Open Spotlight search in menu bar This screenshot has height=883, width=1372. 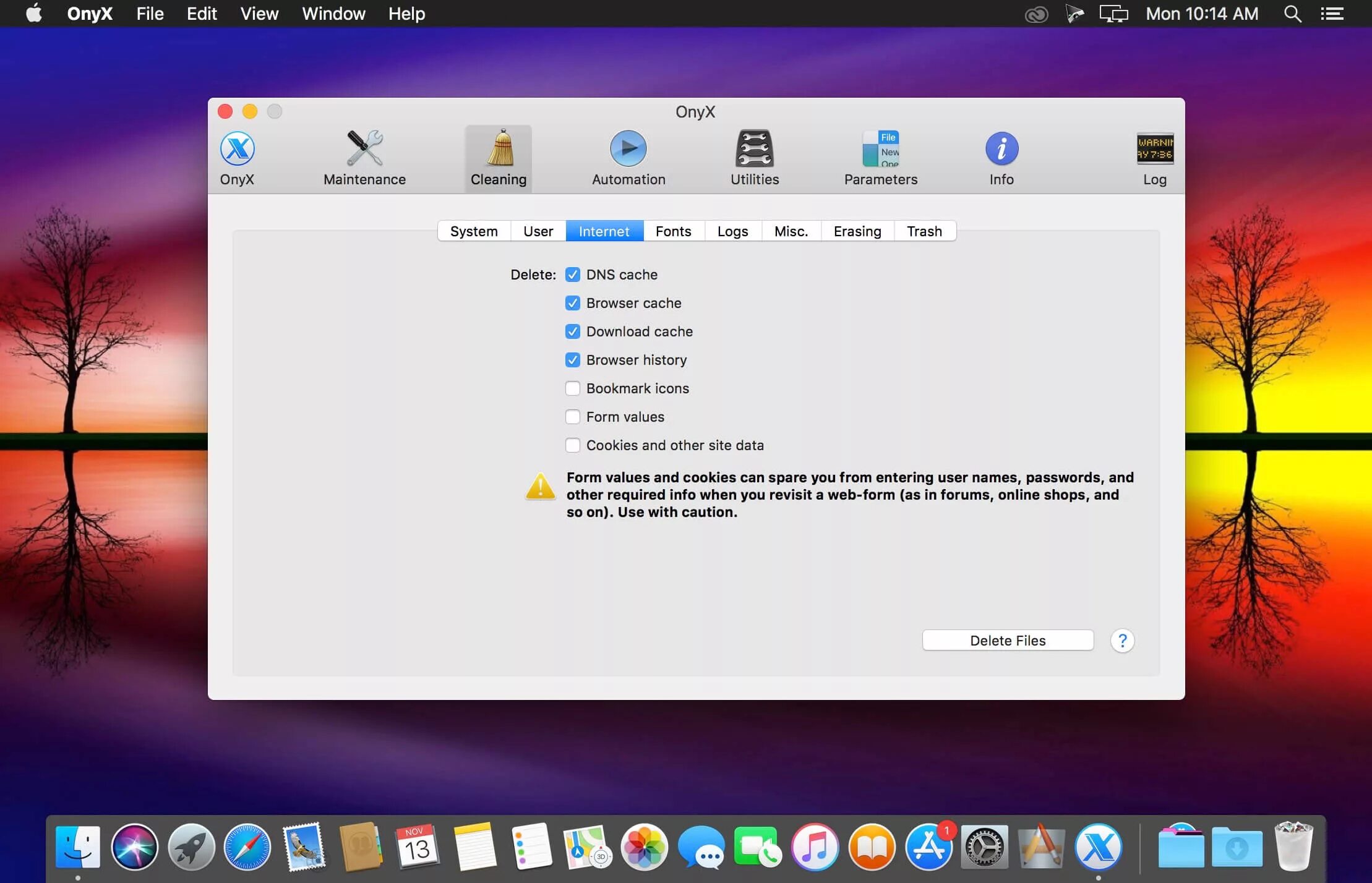tap(1292, 14)
